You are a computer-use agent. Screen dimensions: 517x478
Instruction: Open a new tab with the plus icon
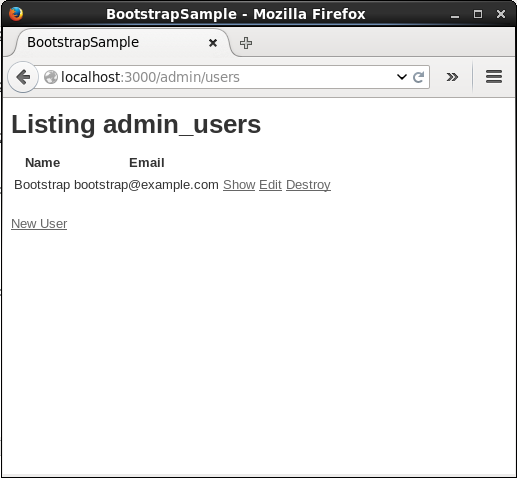[246, 43]
